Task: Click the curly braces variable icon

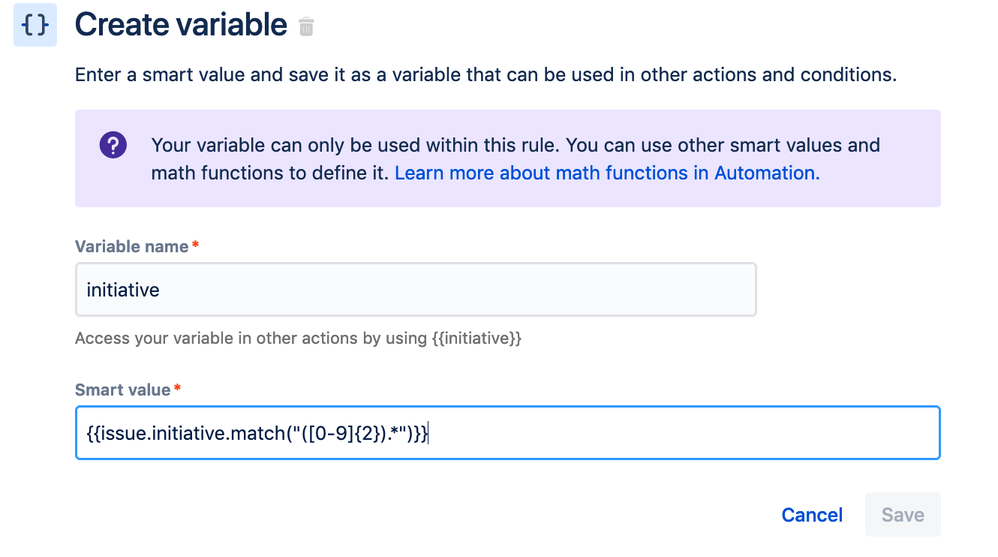Action: pyautogui.click(x=35, y=25)
